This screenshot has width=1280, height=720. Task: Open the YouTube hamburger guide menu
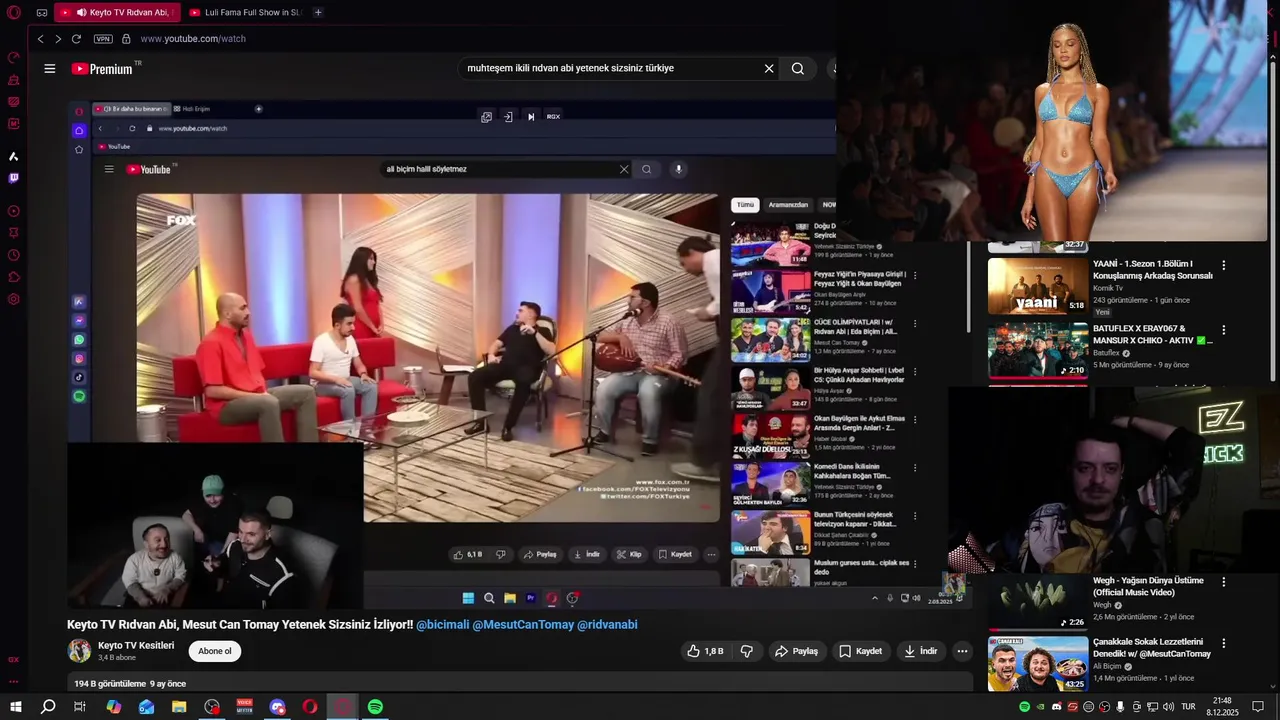(49, 69)
